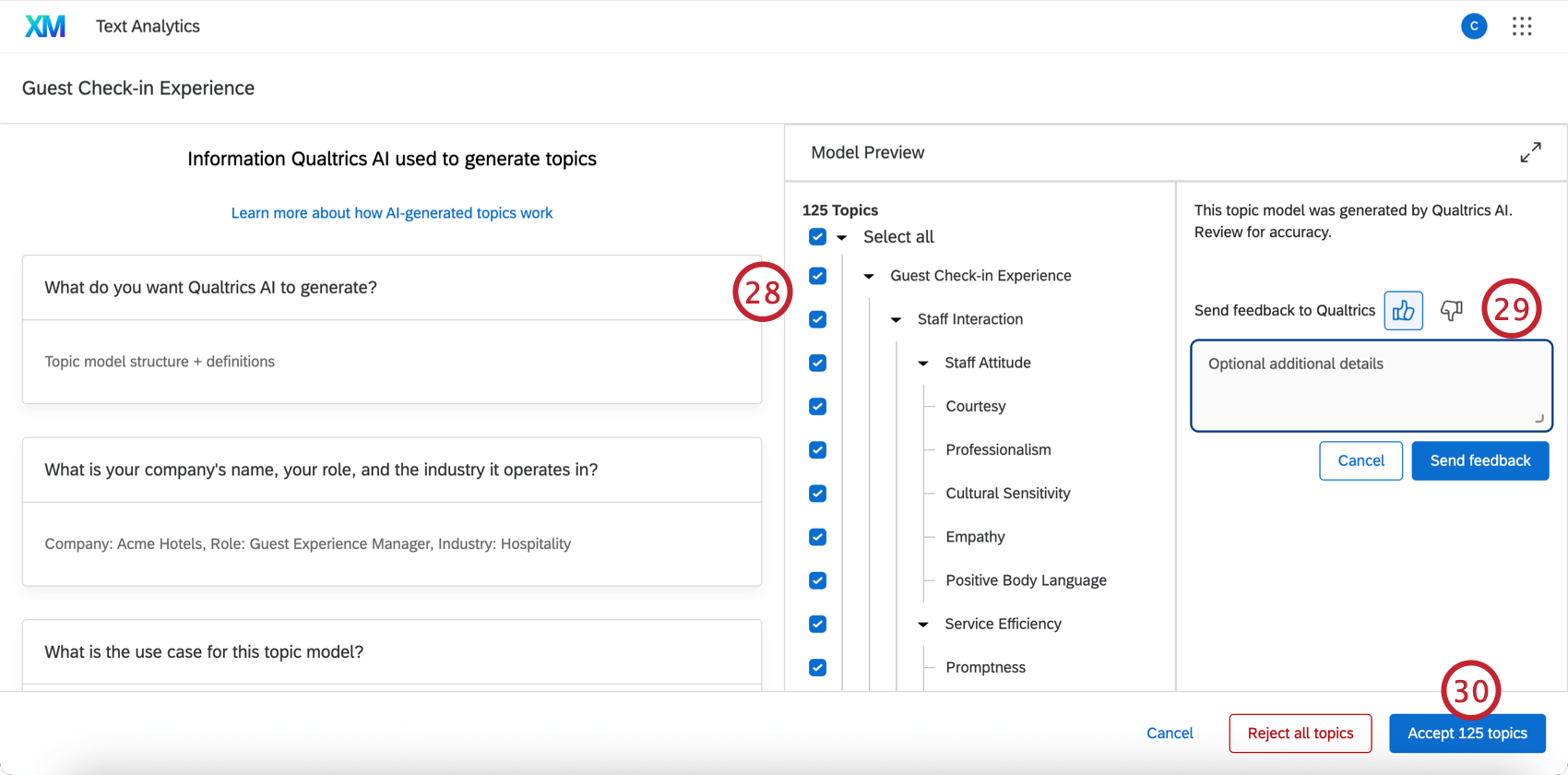Click the XM logo icon
The height and width of the screenshot is (775, 1568).
pos(45,27)
